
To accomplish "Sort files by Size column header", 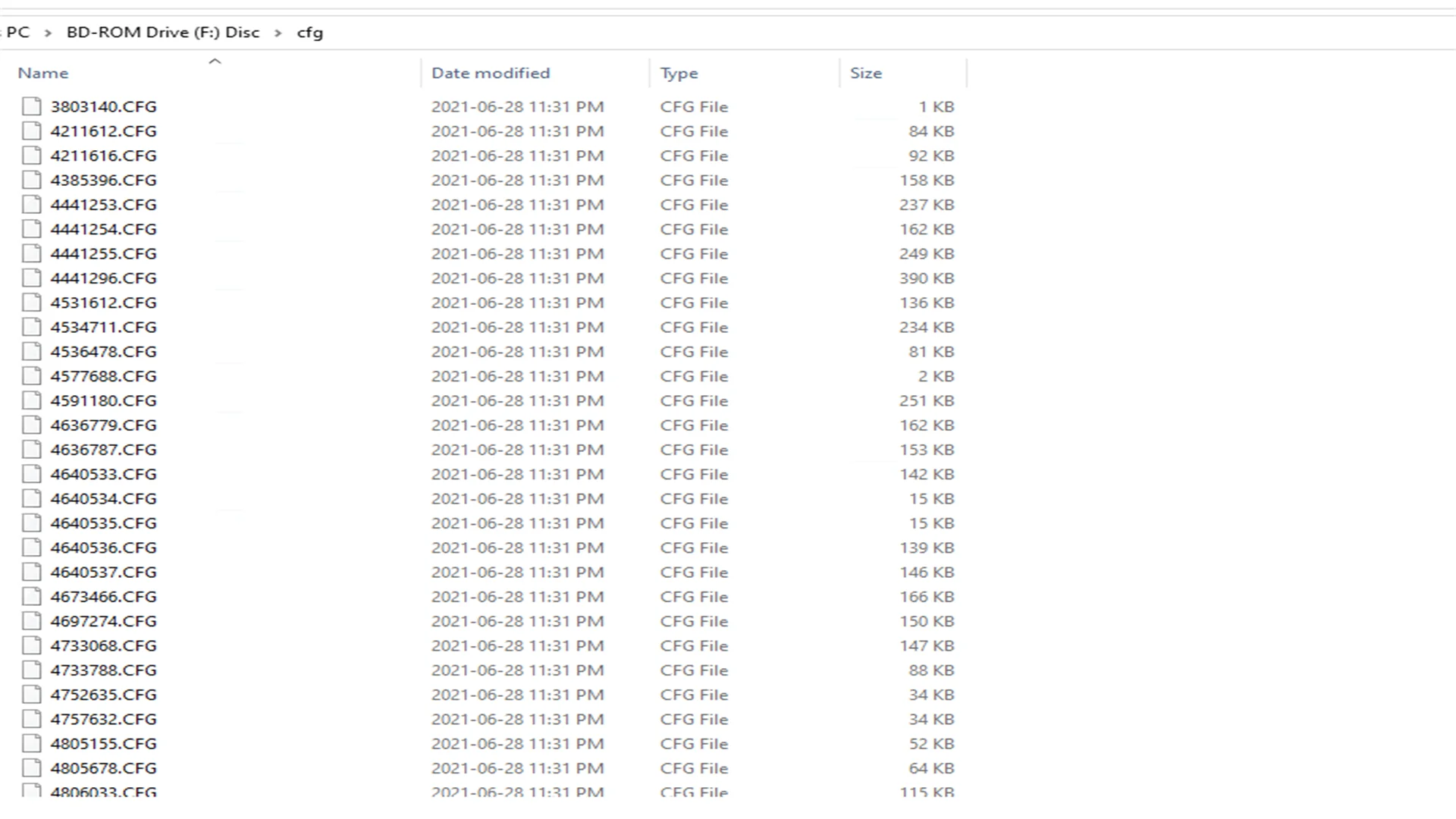I will tap(866, 74).
